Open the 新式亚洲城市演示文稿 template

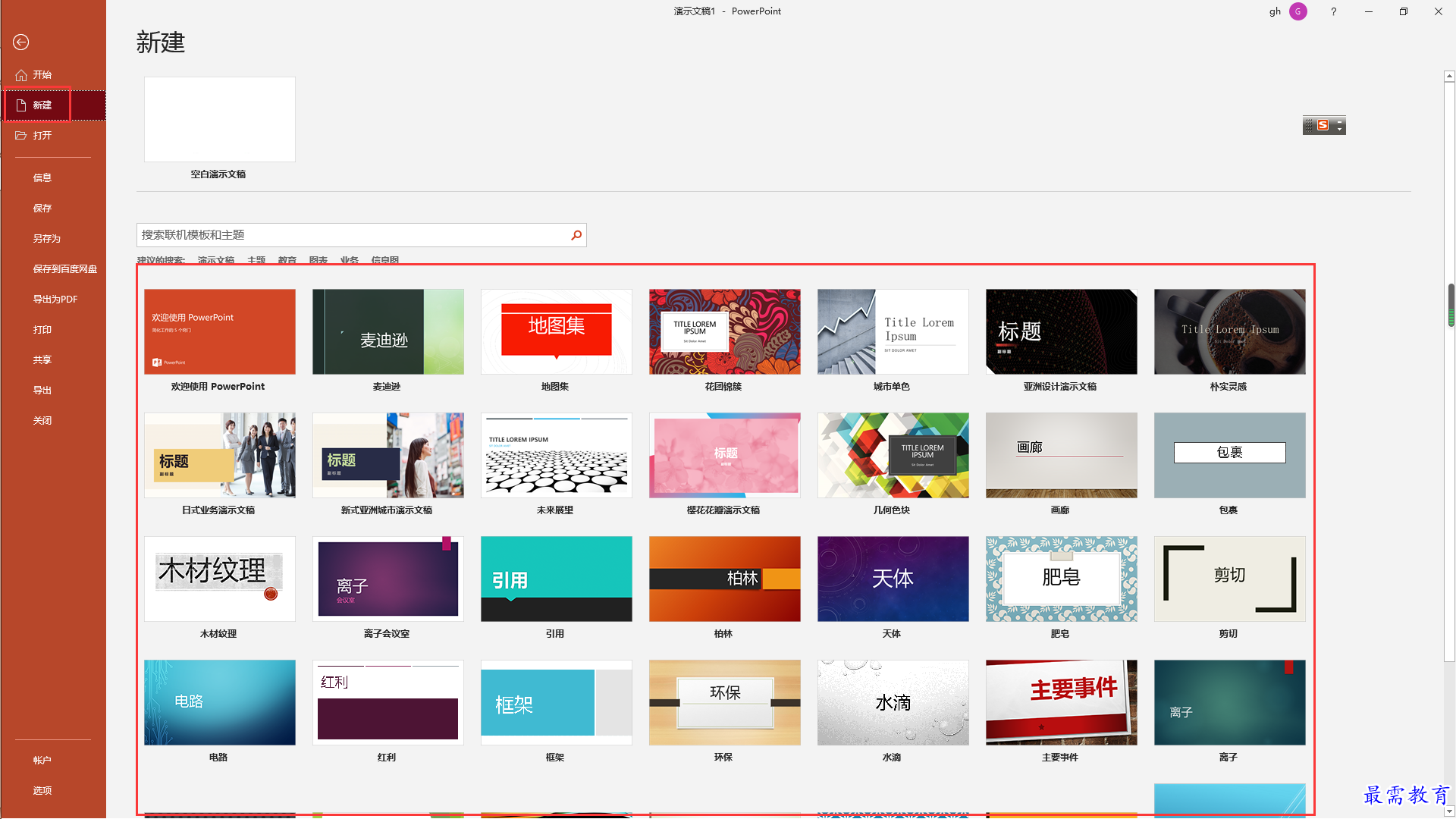388,455
